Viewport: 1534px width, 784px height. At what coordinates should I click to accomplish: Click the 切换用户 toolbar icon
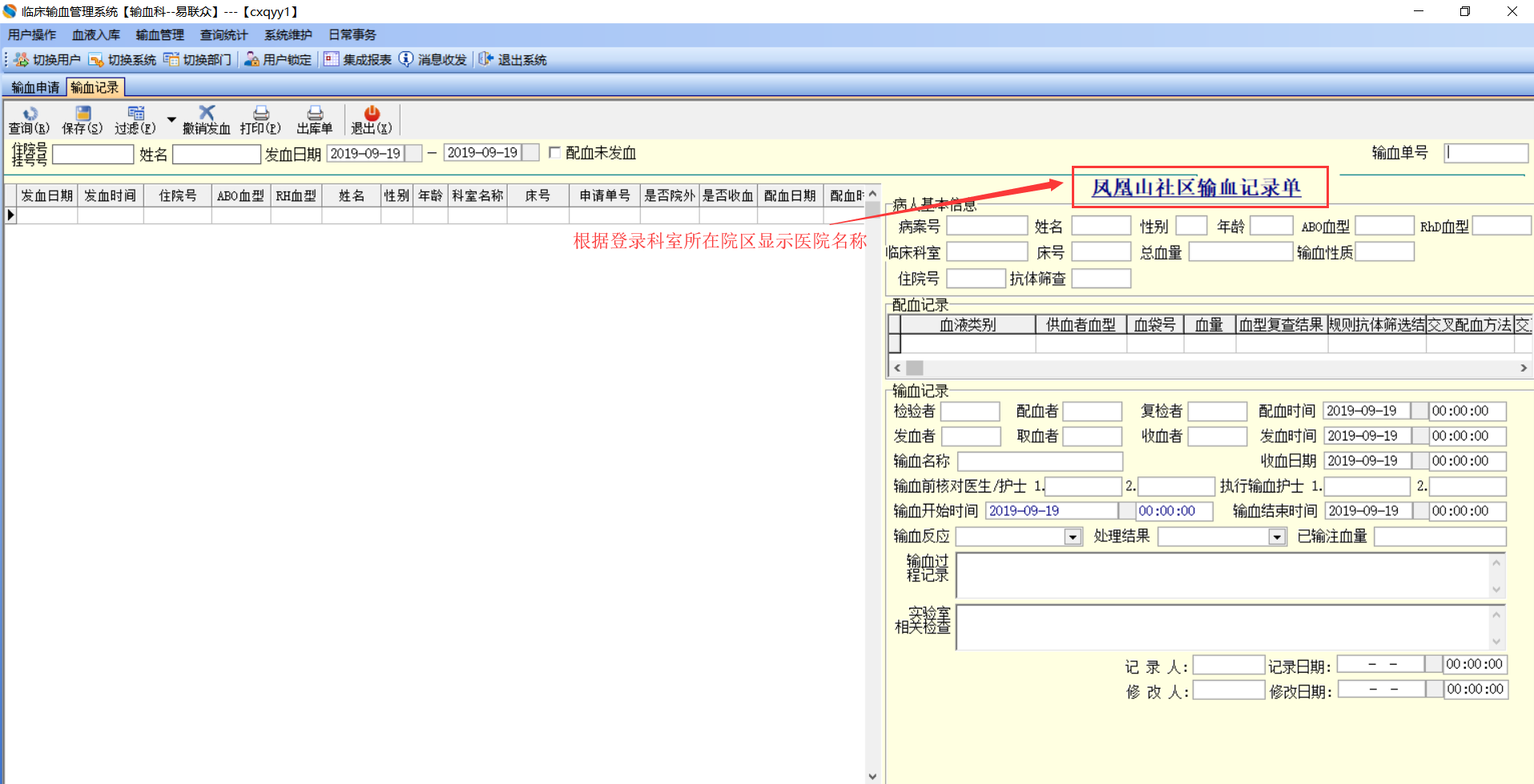[21, 60]
